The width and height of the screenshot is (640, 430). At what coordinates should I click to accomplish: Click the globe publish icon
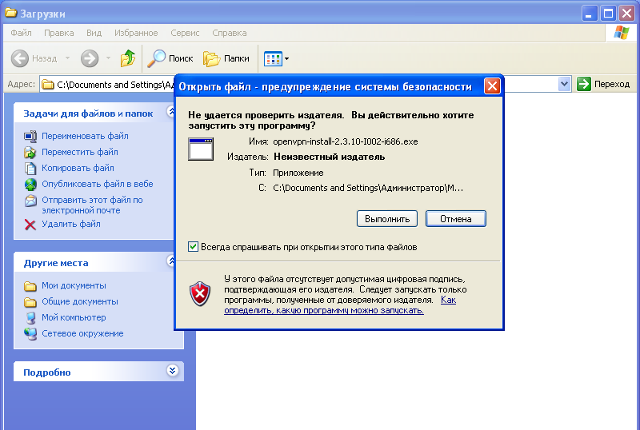click(31, 184)
